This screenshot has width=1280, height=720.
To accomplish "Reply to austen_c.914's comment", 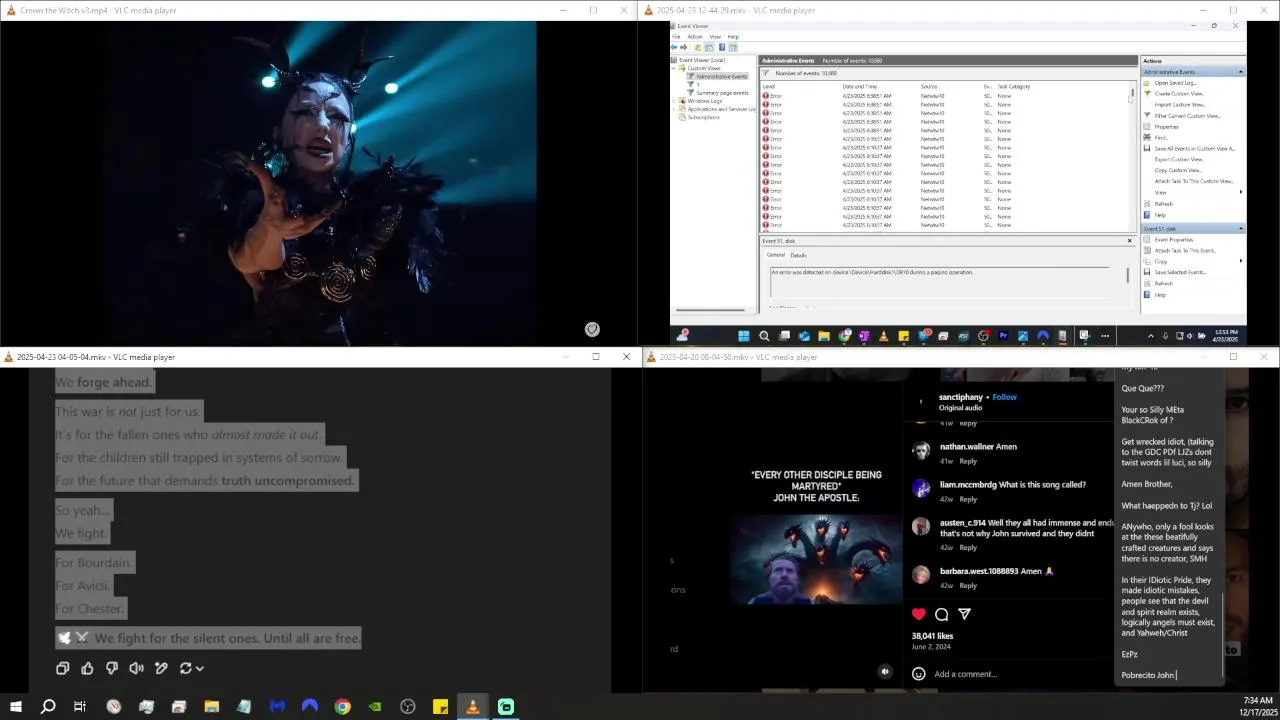I will point(968,548).
